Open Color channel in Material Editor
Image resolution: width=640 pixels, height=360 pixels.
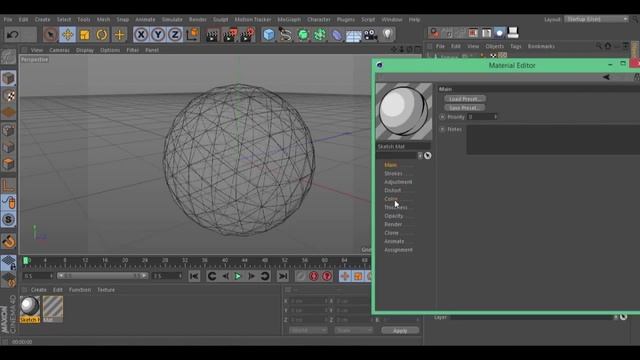coord(391,199)
